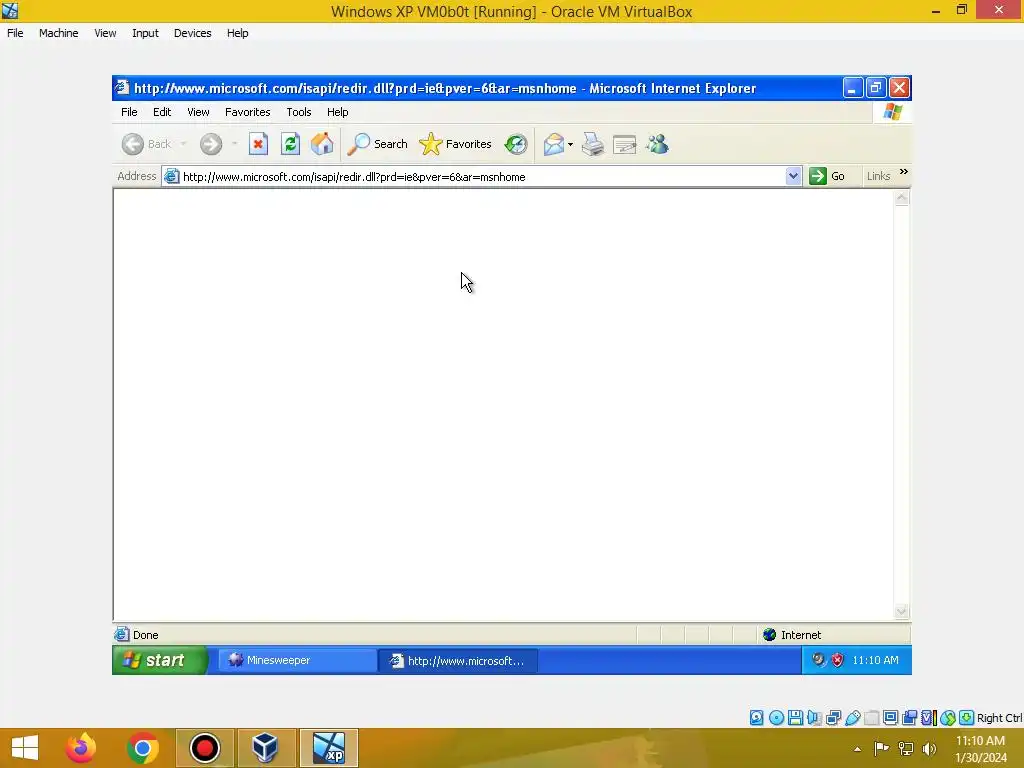Select the microsoft.com IE taskbar button
Viewport: 1024px width, 768px height.
pyautogui.click(x=458, y=661)
